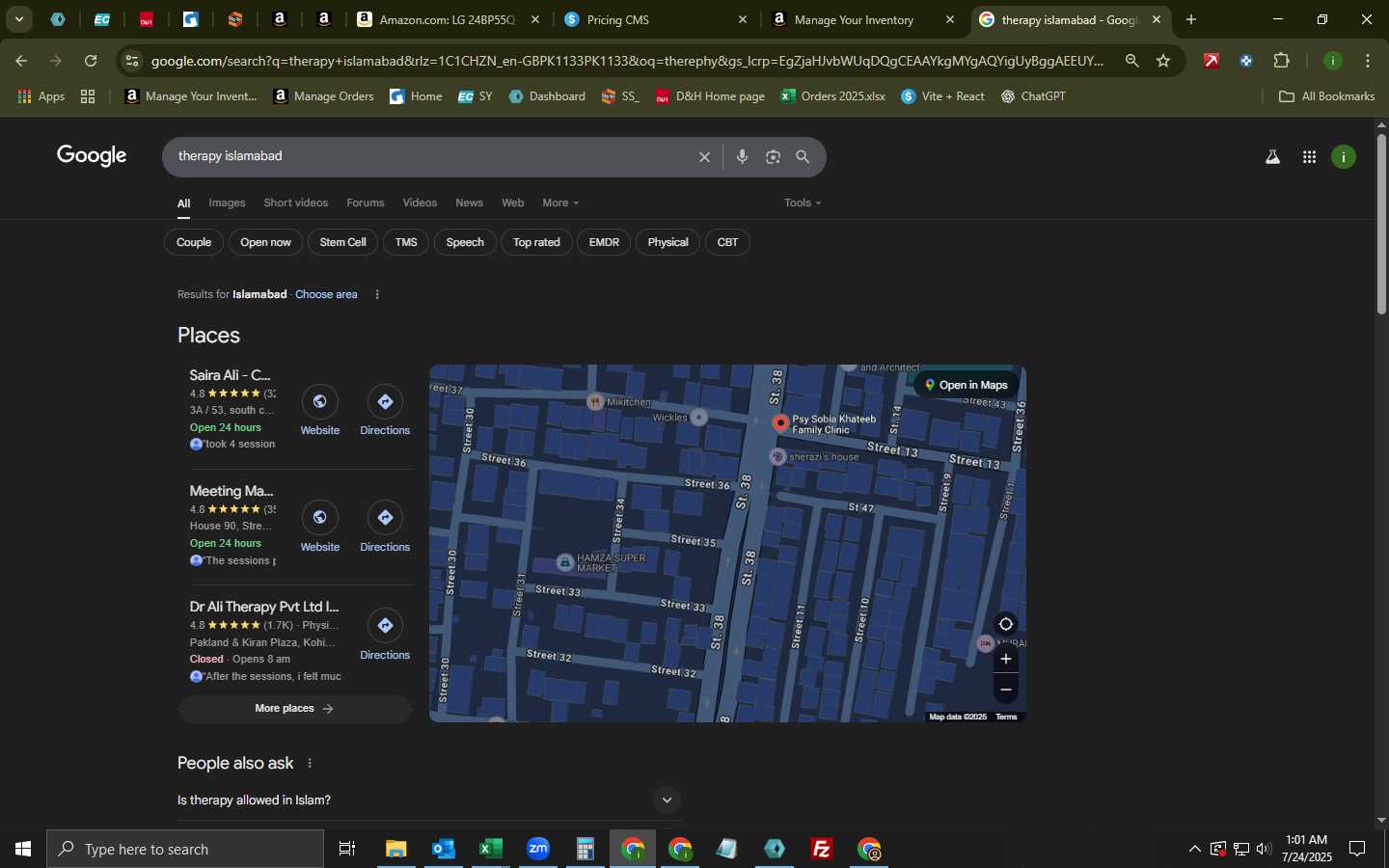
Task: Go back in browser history
Action: 21,61
